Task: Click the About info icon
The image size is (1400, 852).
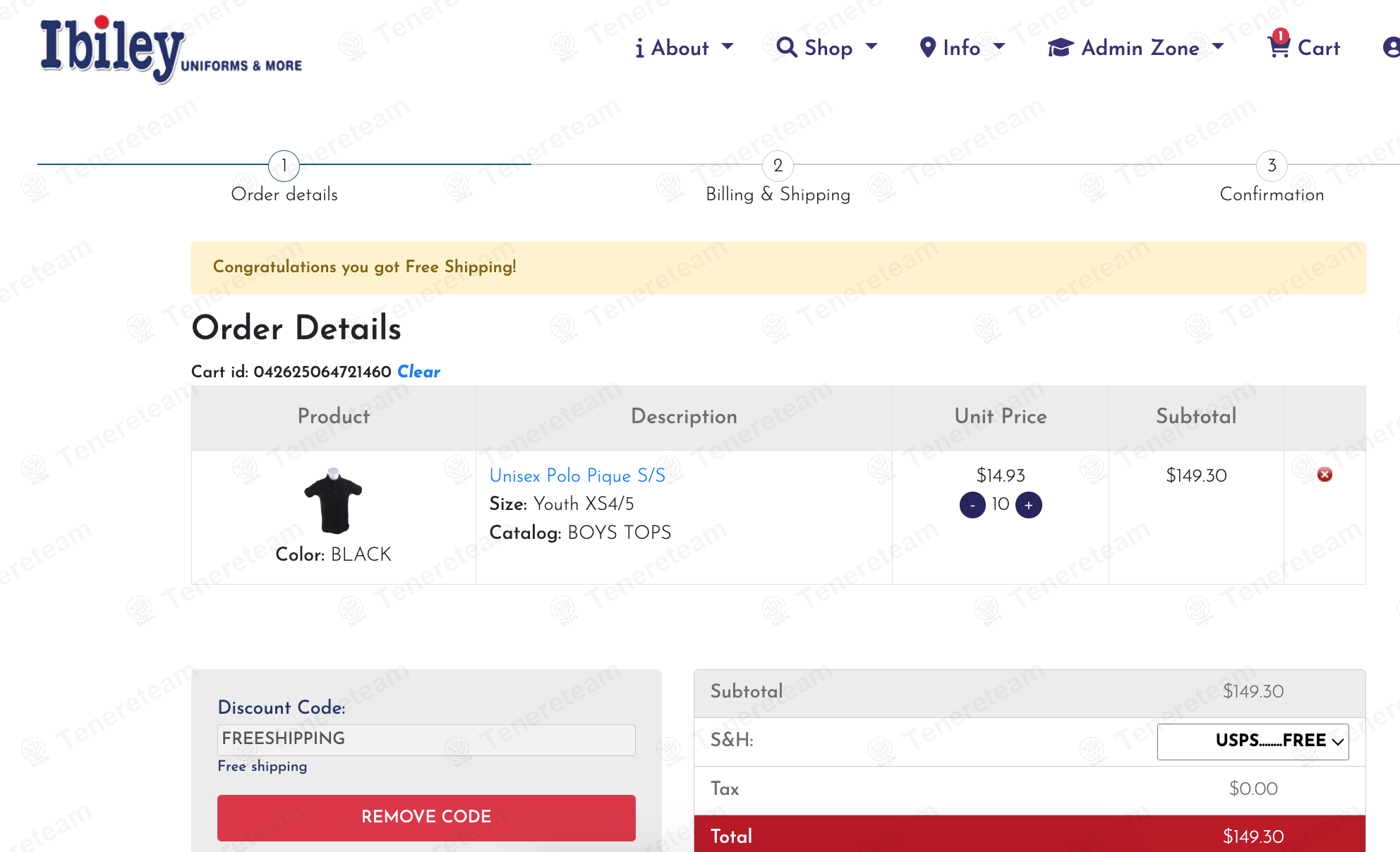Action: pyautogui.click(x=639, y=48)
